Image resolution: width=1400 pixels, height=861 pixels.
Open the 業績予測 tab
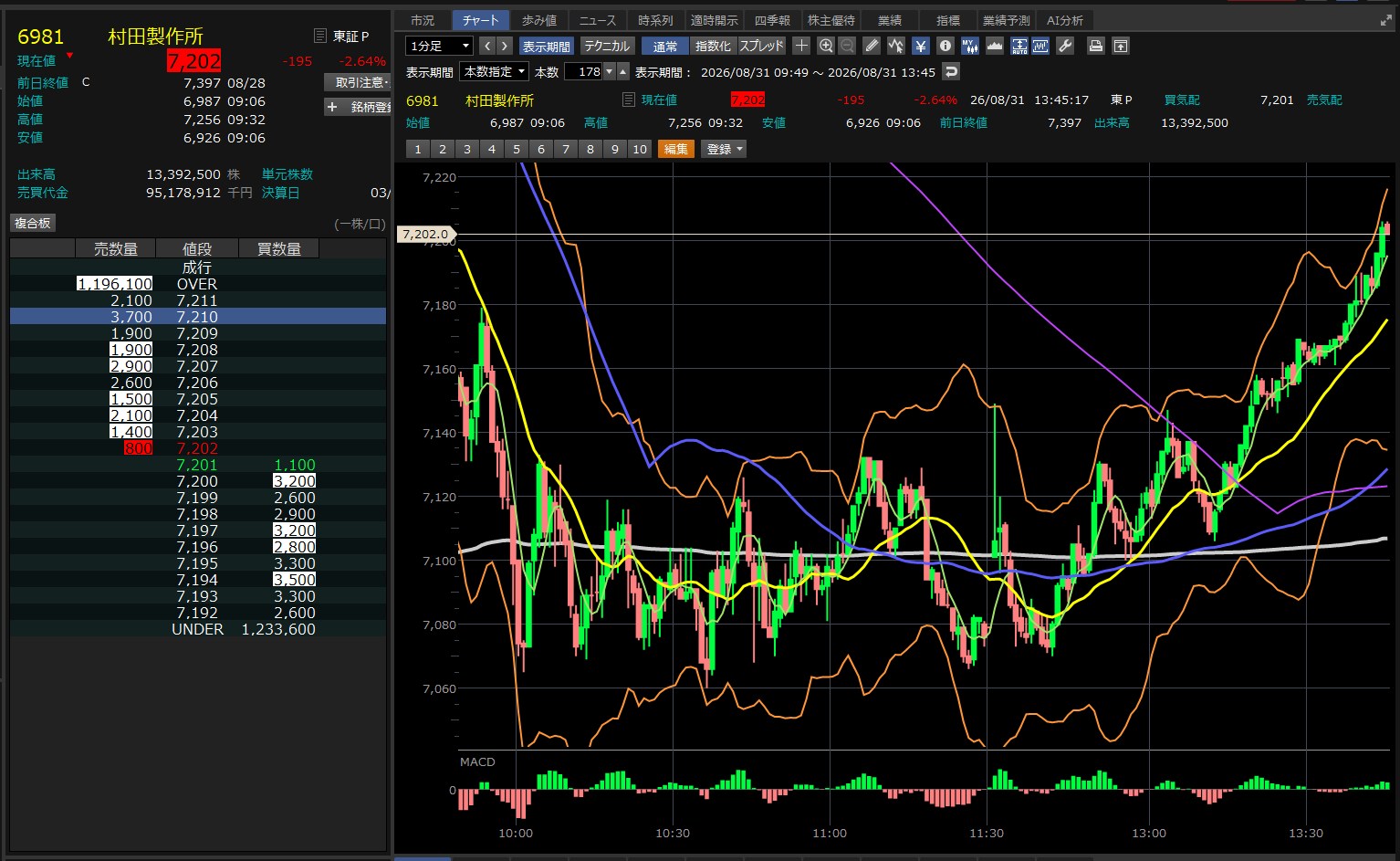coord(1006,20)
